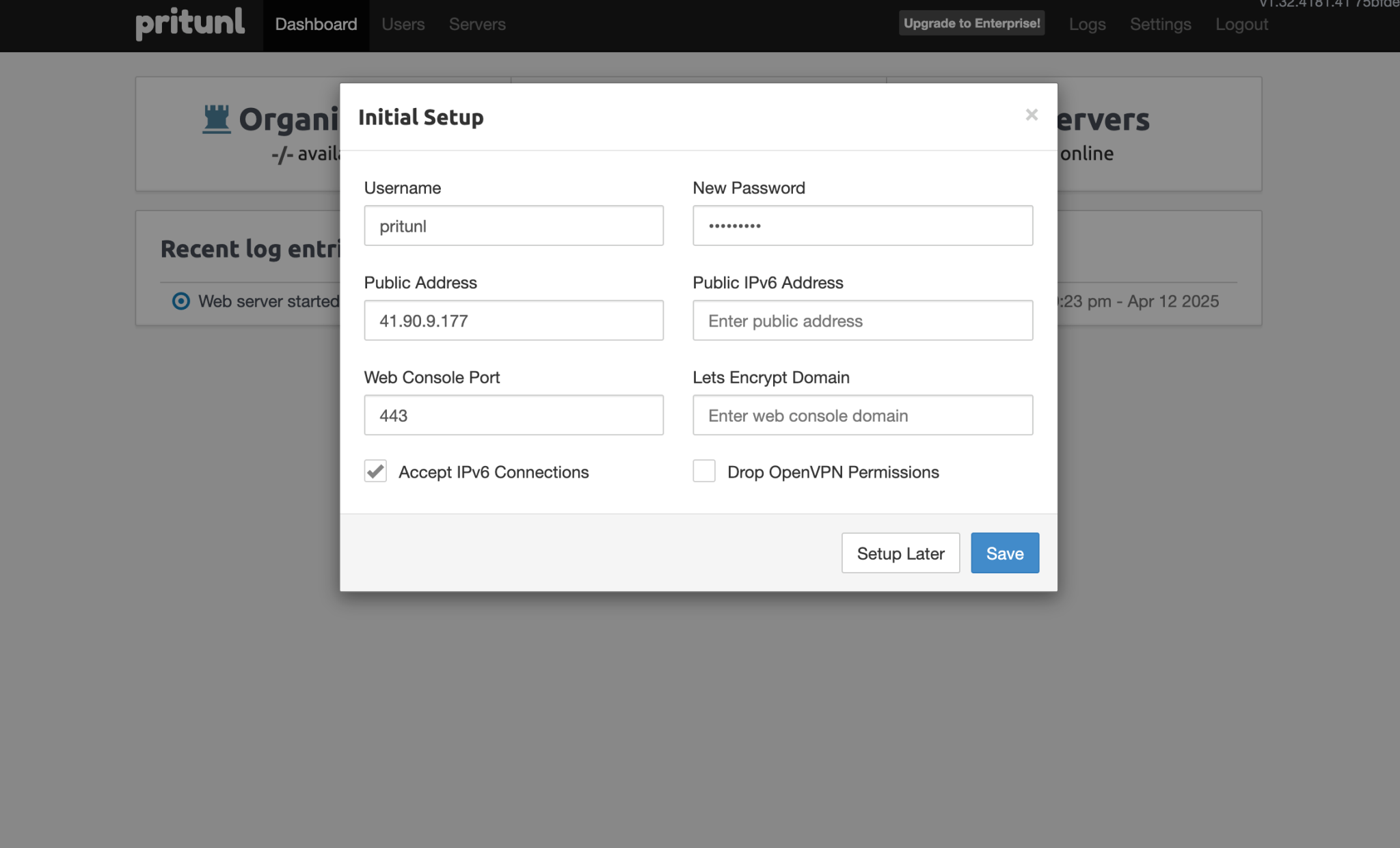
Task: Click the Lets Encrypt Domain field
Action: 862,415
